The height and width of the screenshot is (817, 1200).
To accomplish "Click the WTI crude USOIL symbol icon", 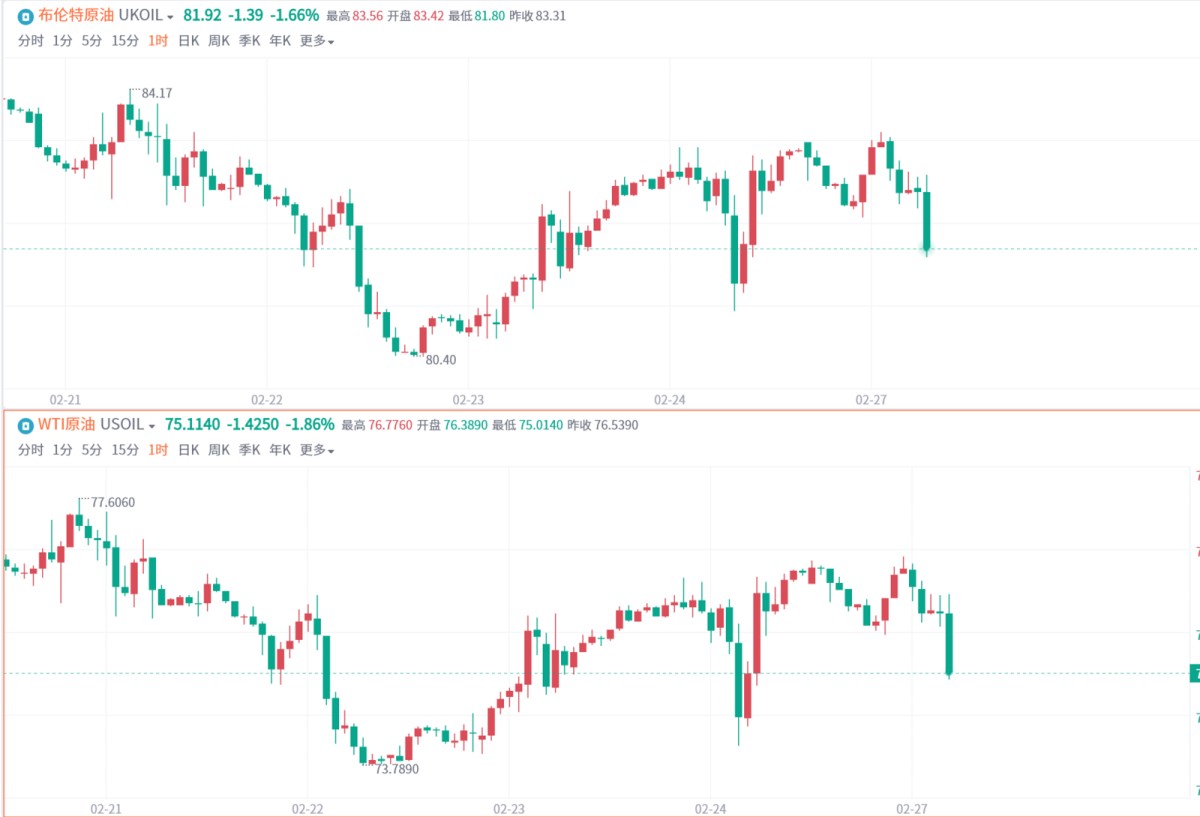I will click(26, 425).
